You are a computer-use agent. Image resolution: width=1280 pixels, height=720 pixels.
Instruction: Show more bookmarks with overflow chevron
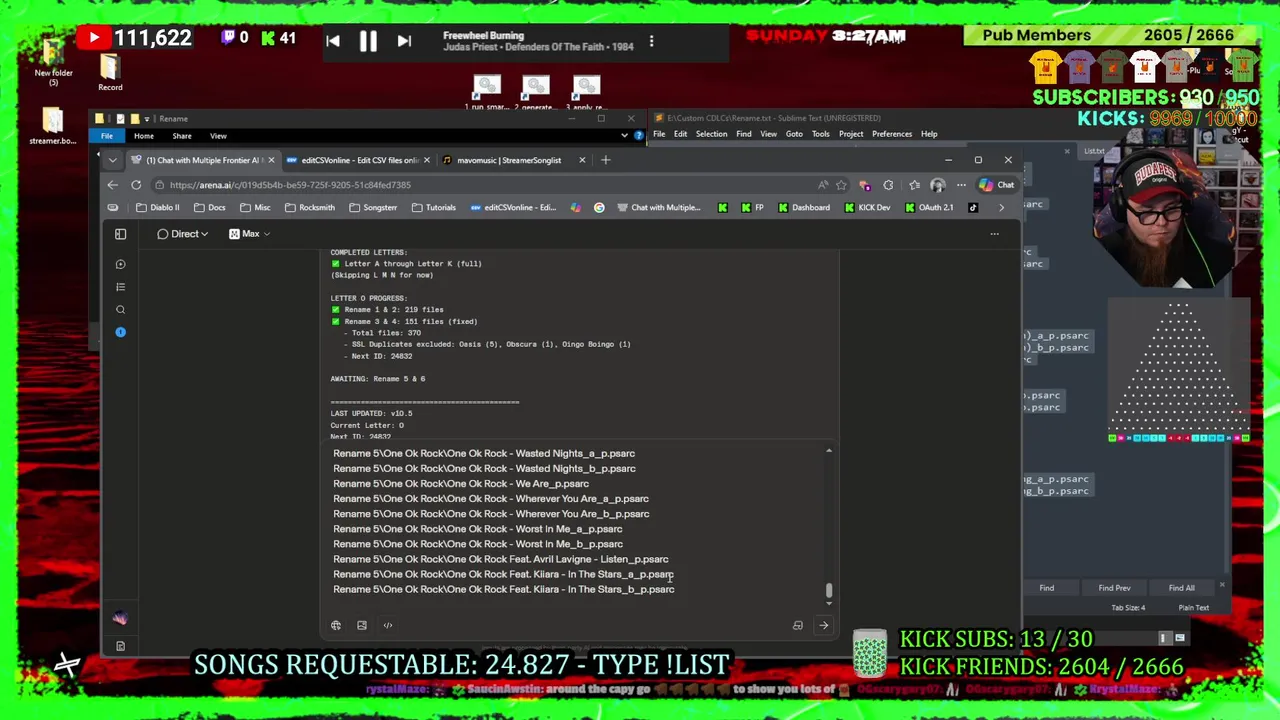(x=1001, y=208)
